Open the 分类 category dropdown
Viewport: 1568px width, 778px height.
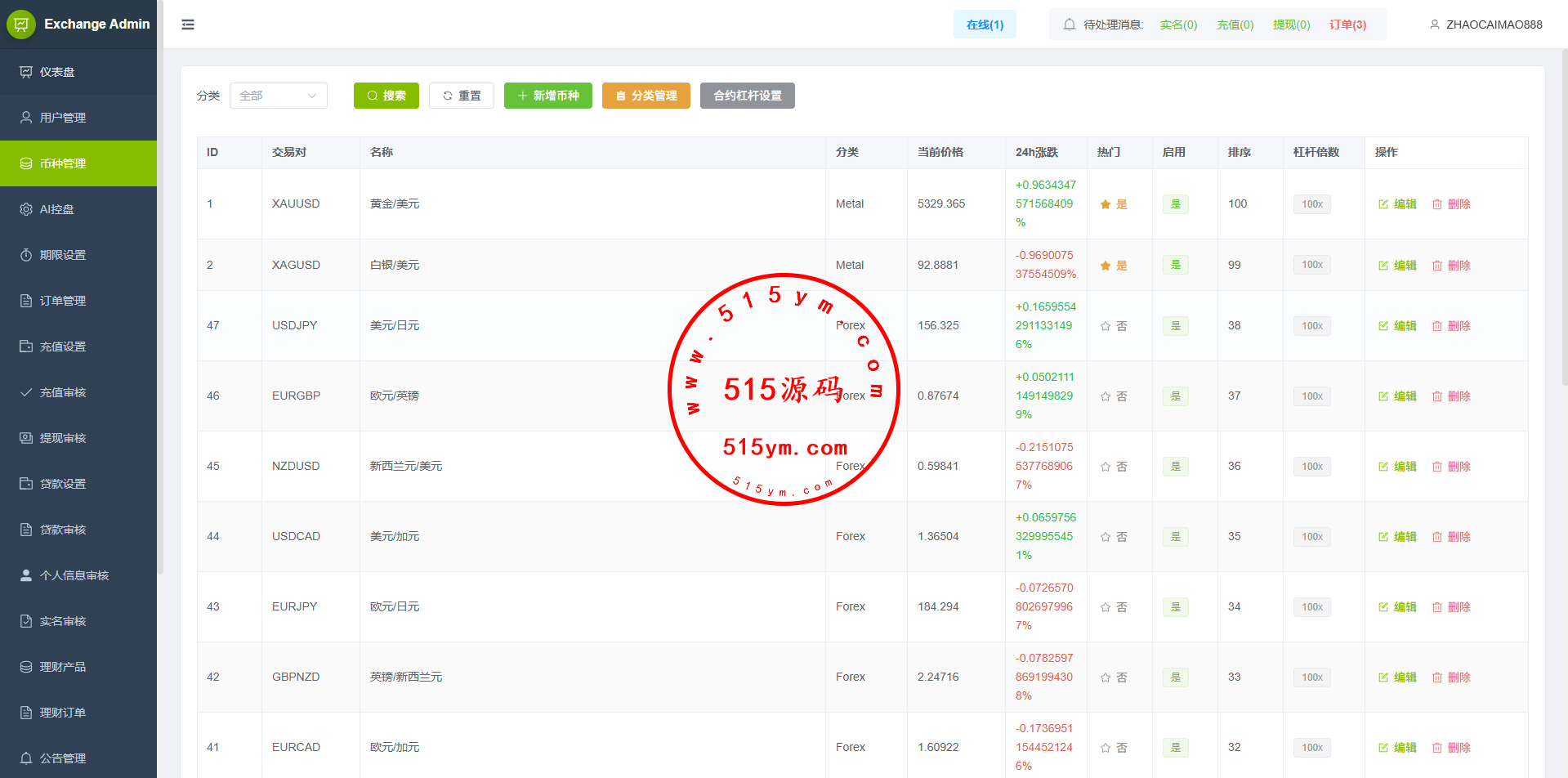coord(278,96)
